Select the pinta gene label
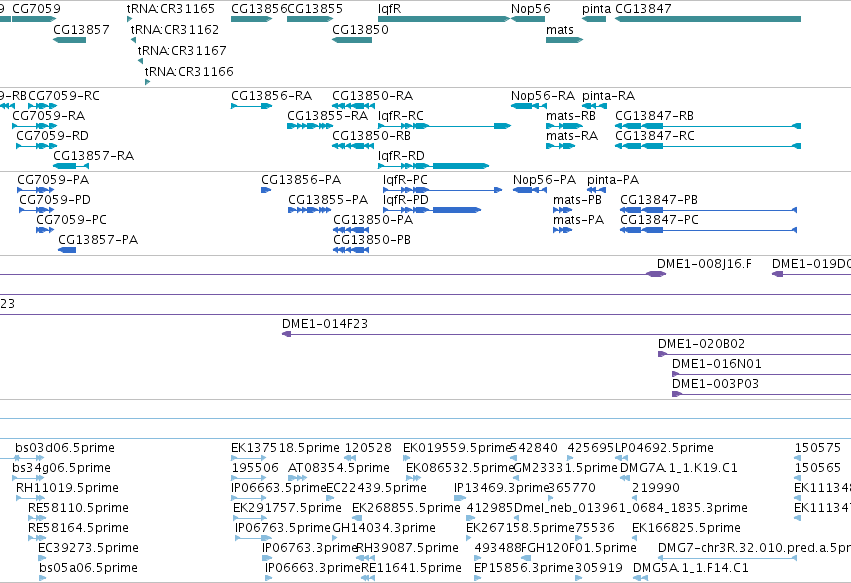 coord(596,9)
